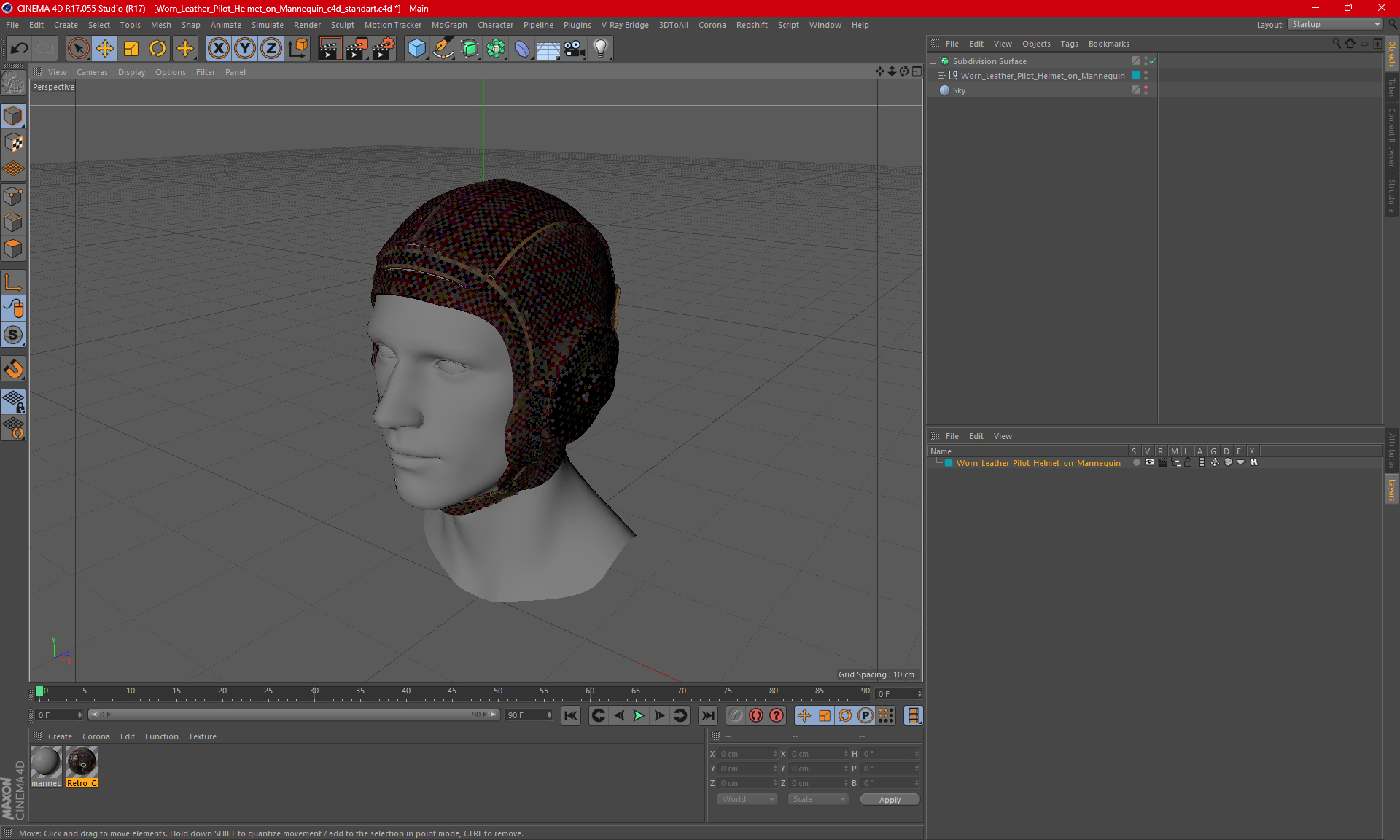
Task: Open the Layout Startup dropdown
Action: (1336, 24)
